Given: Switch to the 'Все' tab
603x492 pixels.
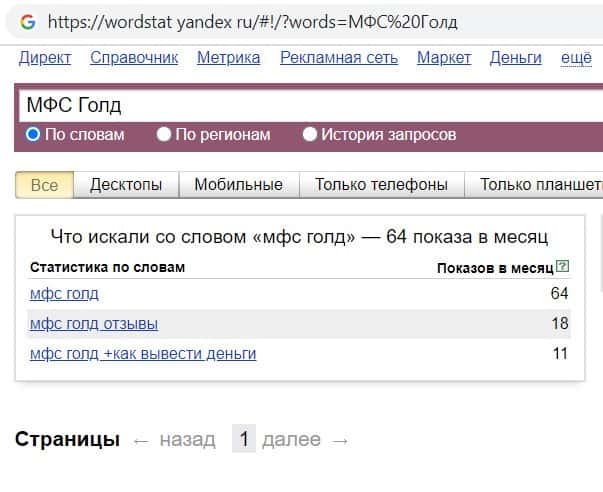Looking at the screenshot, I should point(45,184).
